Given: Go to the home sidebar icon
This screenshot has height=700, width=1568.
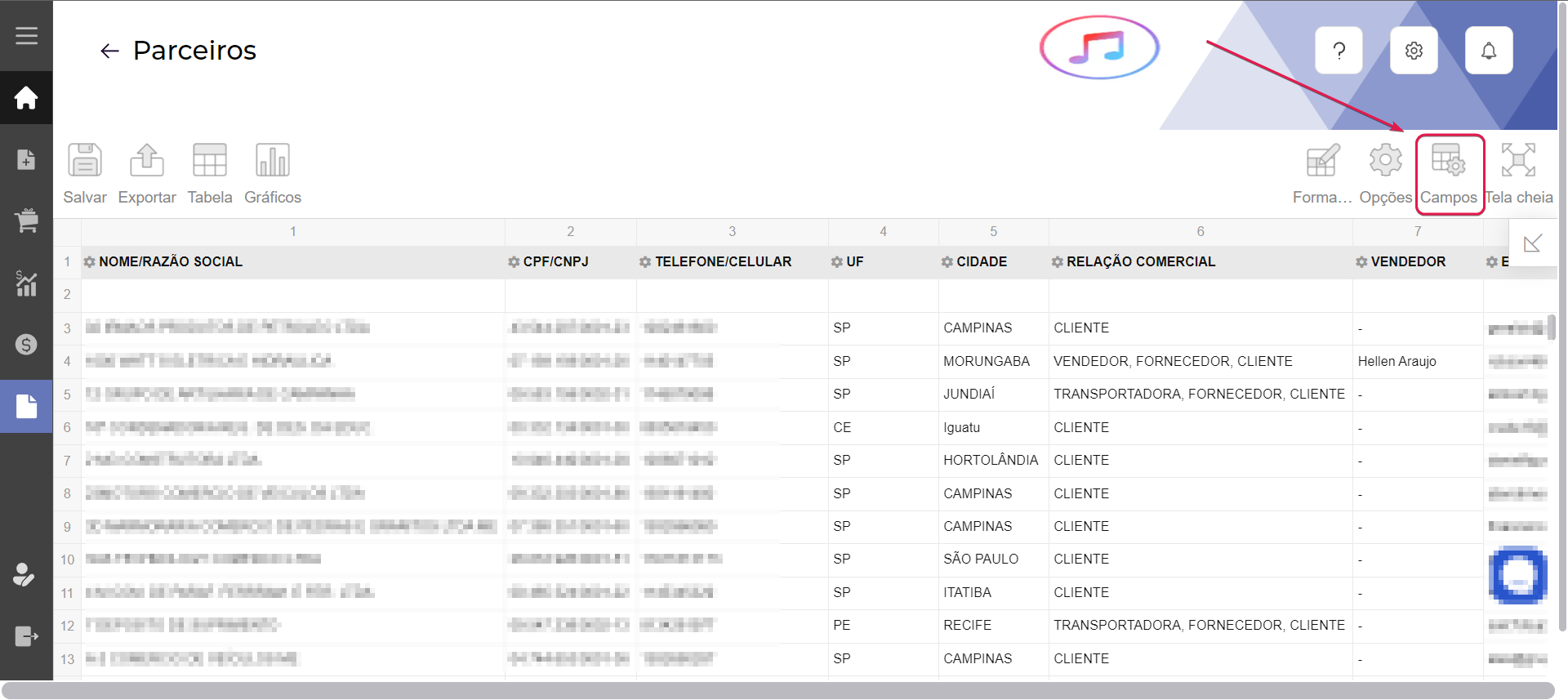Looking at the screenshot, I should 26,98.
